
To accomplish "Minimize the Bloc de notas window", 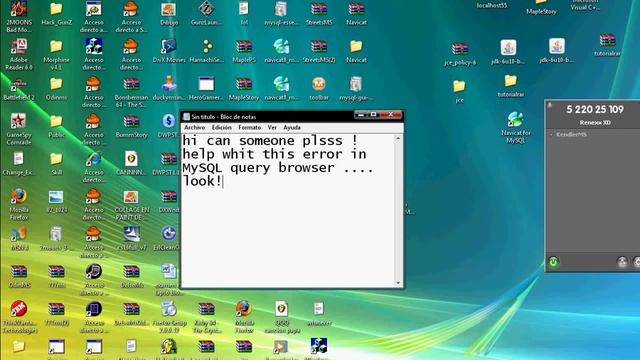I will click(361, 115).
